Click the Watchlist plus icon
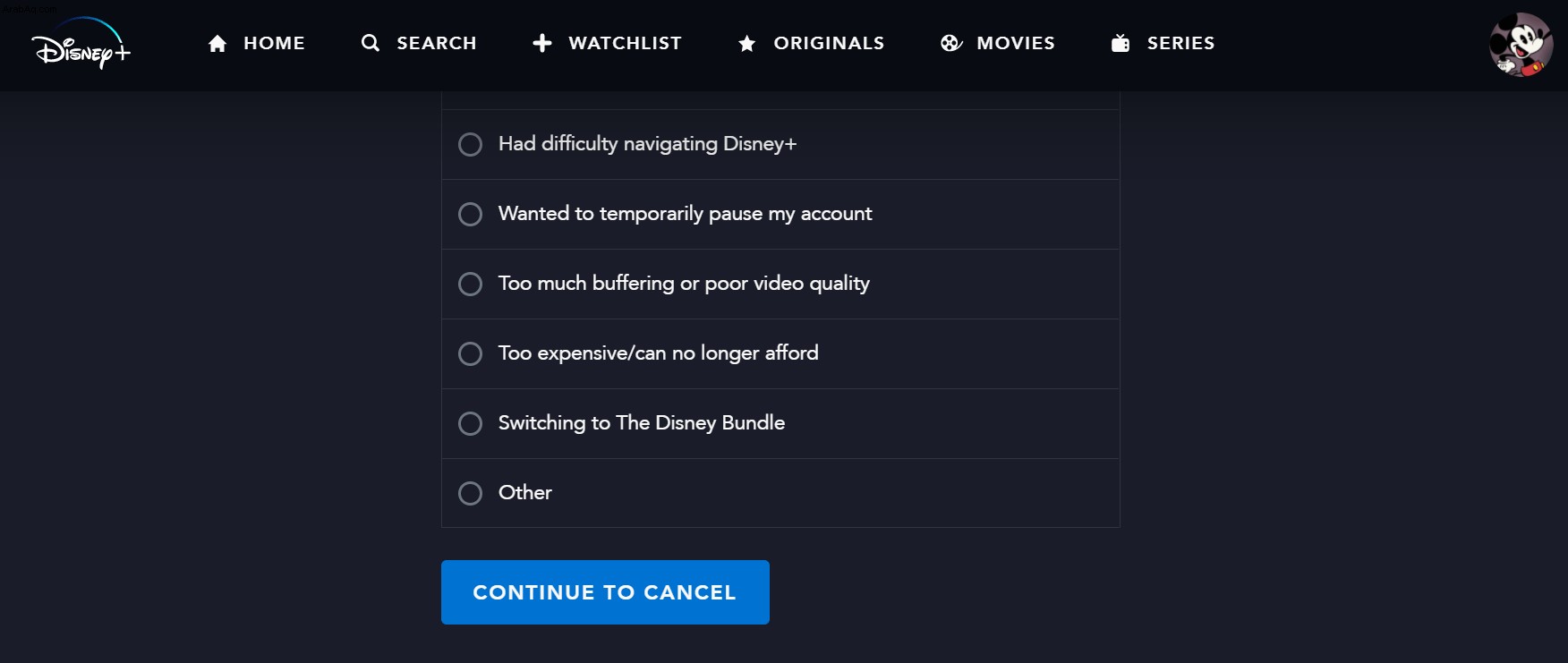The width and height of the screenshot is (1568, 663). pyautogui.click(x=542, y=43)
